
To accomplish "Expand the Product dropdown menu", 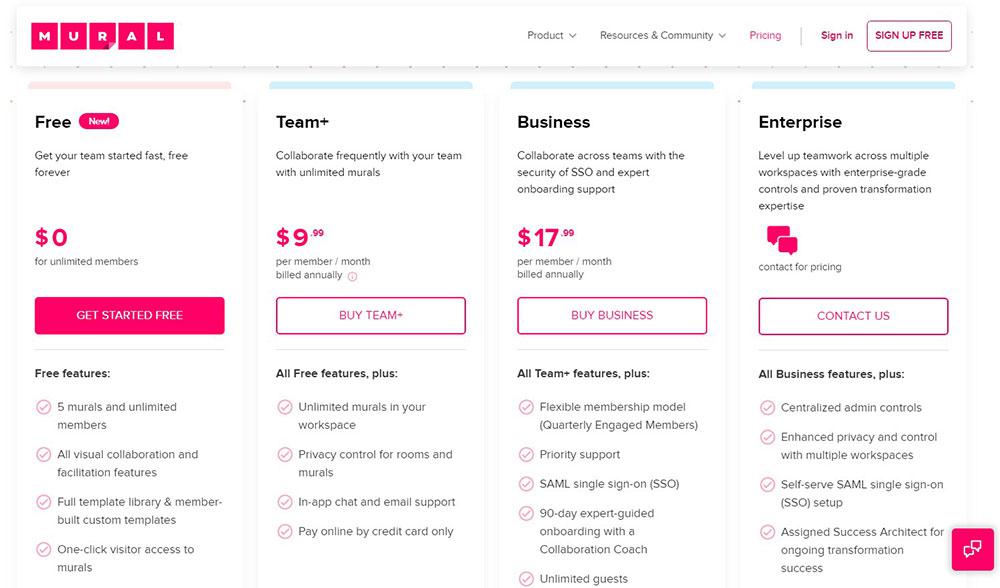I will coord(552,36).
